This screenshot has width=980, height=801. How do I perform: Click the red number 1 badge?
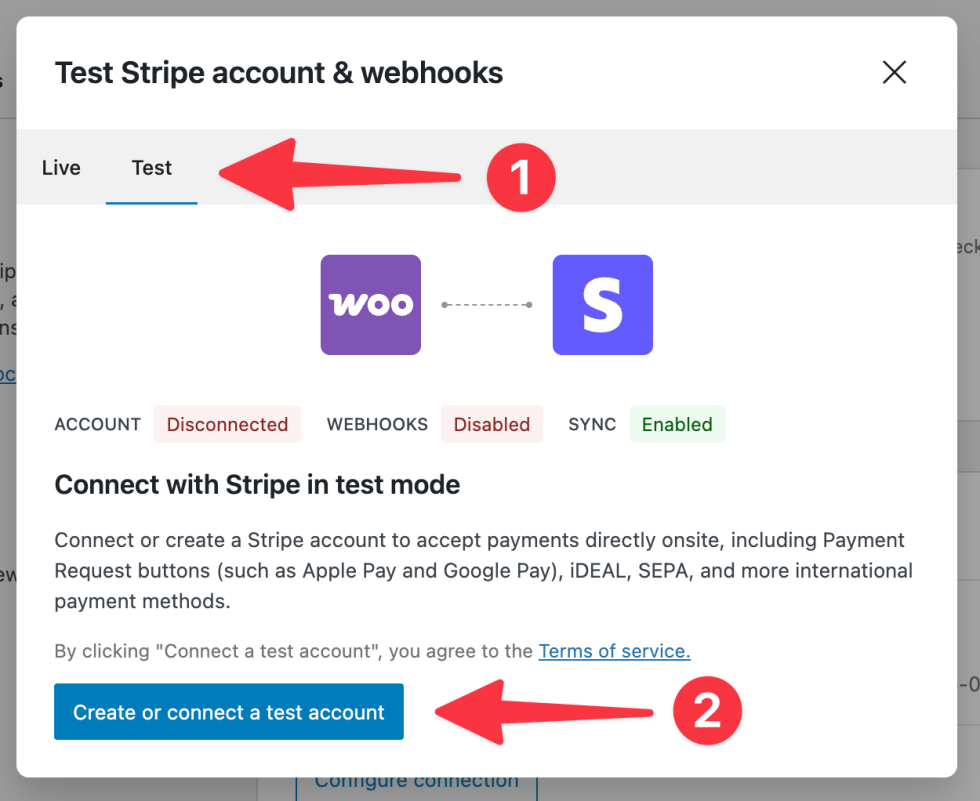[x=521, y=177]
